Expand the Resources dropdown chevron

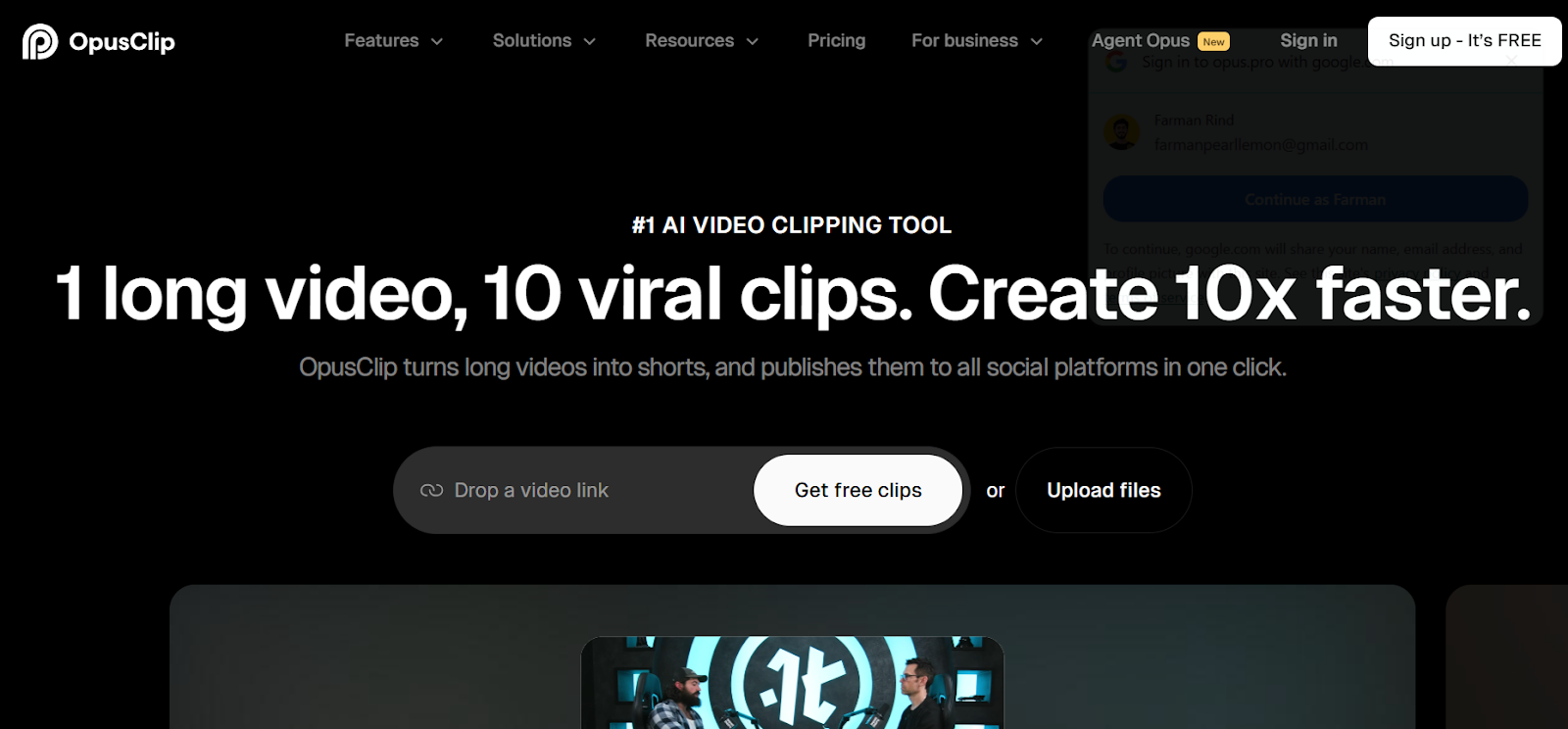coord(753,42)
